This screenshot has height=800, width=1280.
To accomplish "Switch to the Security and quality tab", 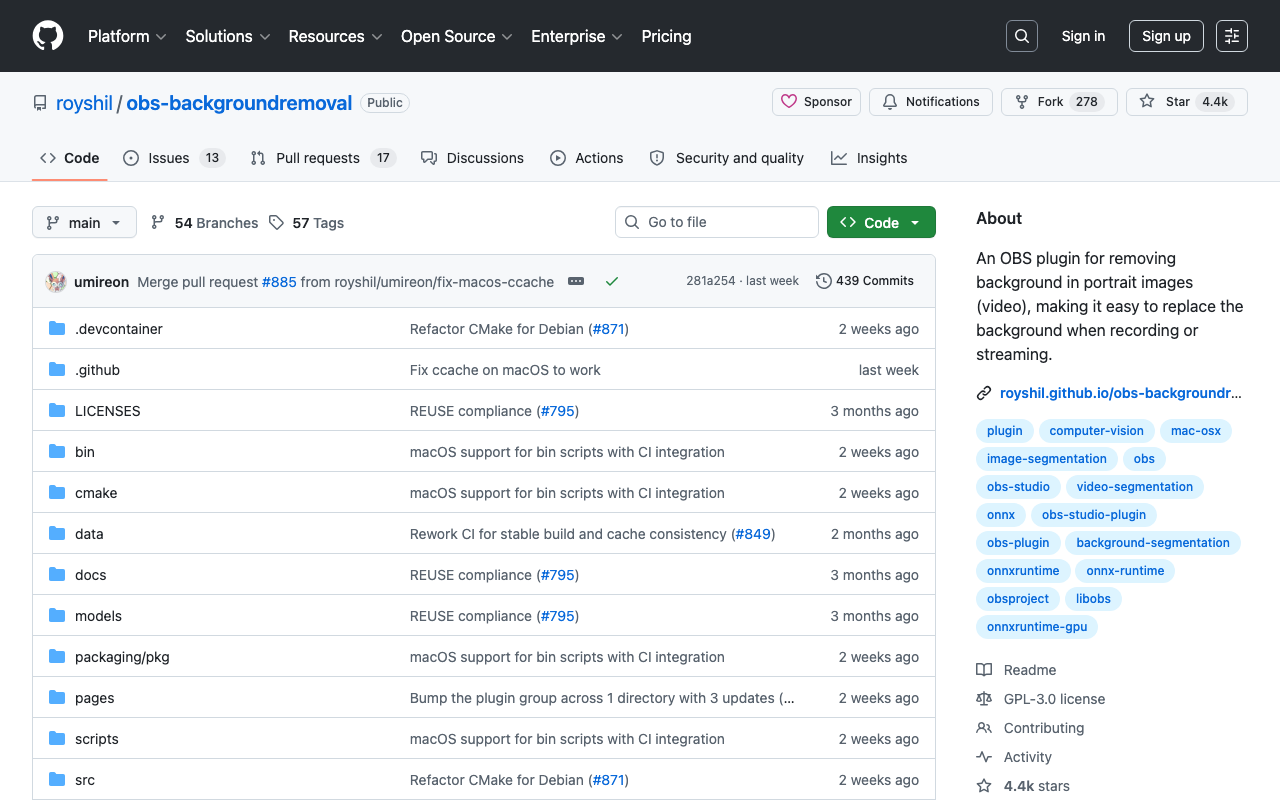I will pos(727,158).
